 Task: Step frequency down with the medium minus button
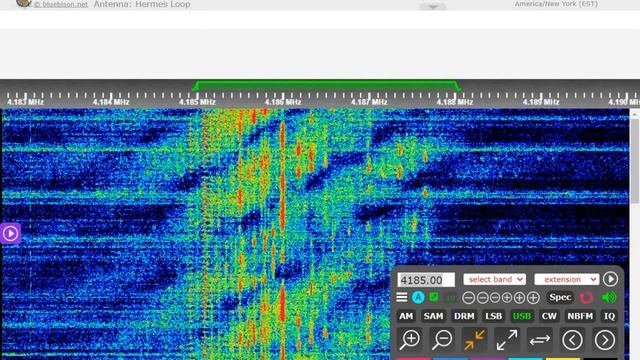pos(482,298)
